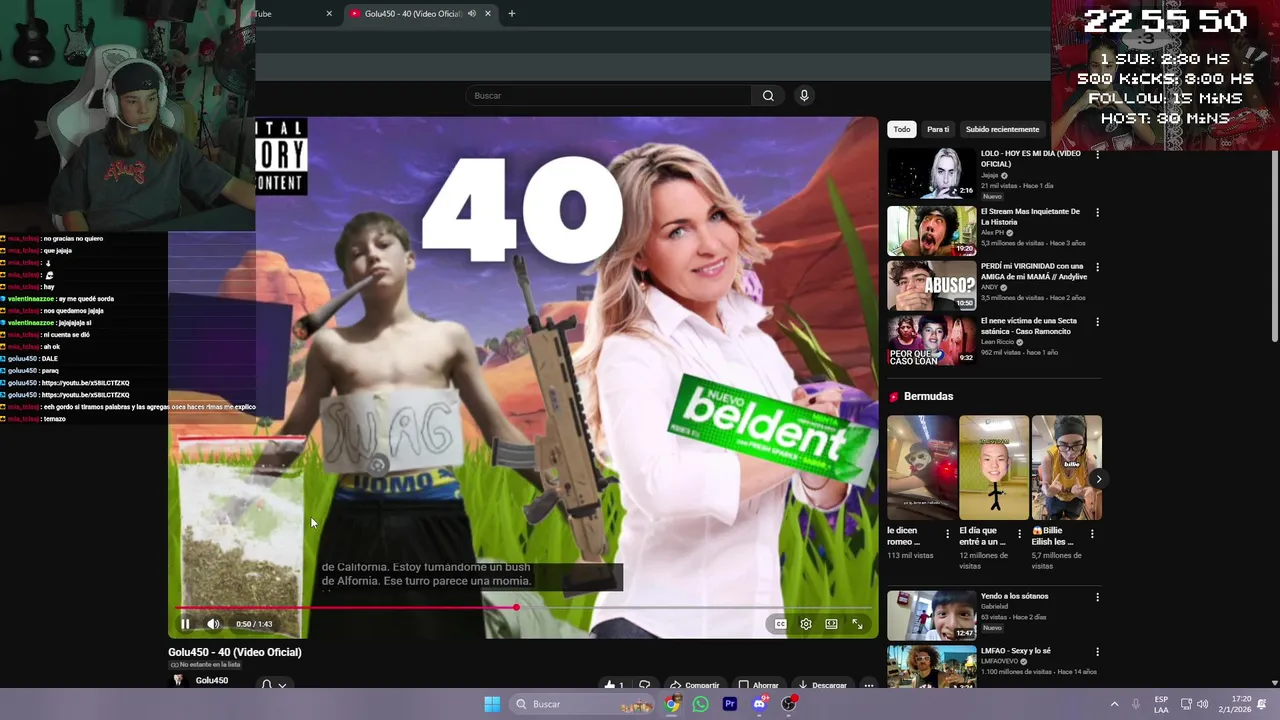The width and height of the screenshot is (1280, 720).
Task: Open OBS Studio from the taskbar
Action: point(789,704)
